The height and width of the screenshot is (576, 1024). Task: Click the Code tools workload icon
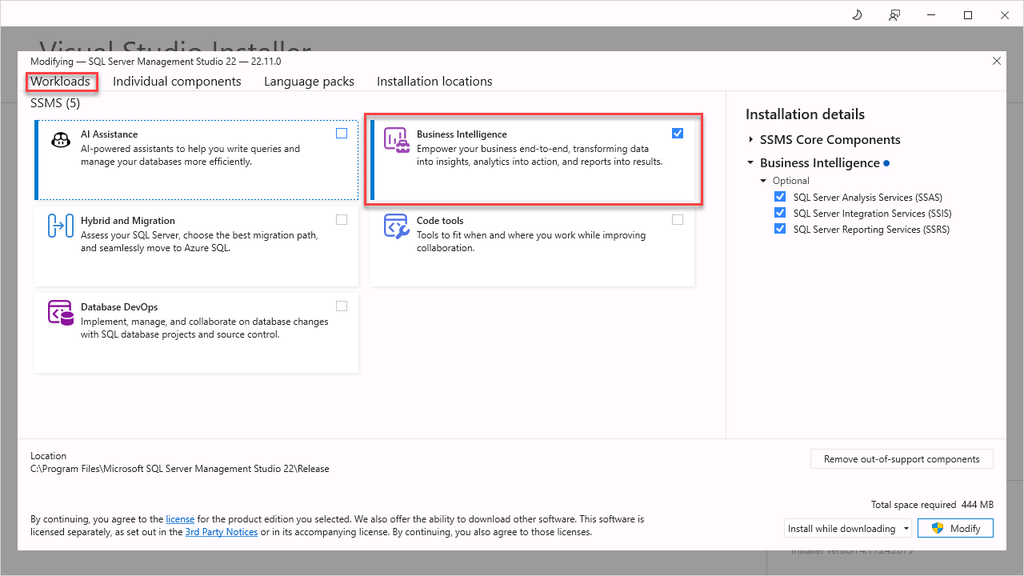pyautogui.click(x=396, y=226)
